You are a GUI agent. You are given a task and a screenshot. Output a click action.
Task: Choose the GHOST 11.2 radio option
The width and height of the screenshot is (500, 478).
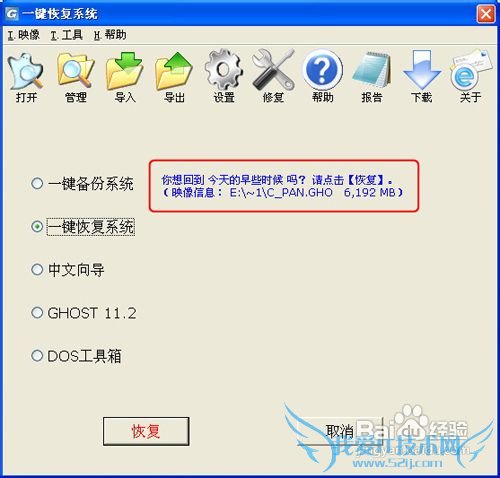pyautogui.click(x=84, y=313)
